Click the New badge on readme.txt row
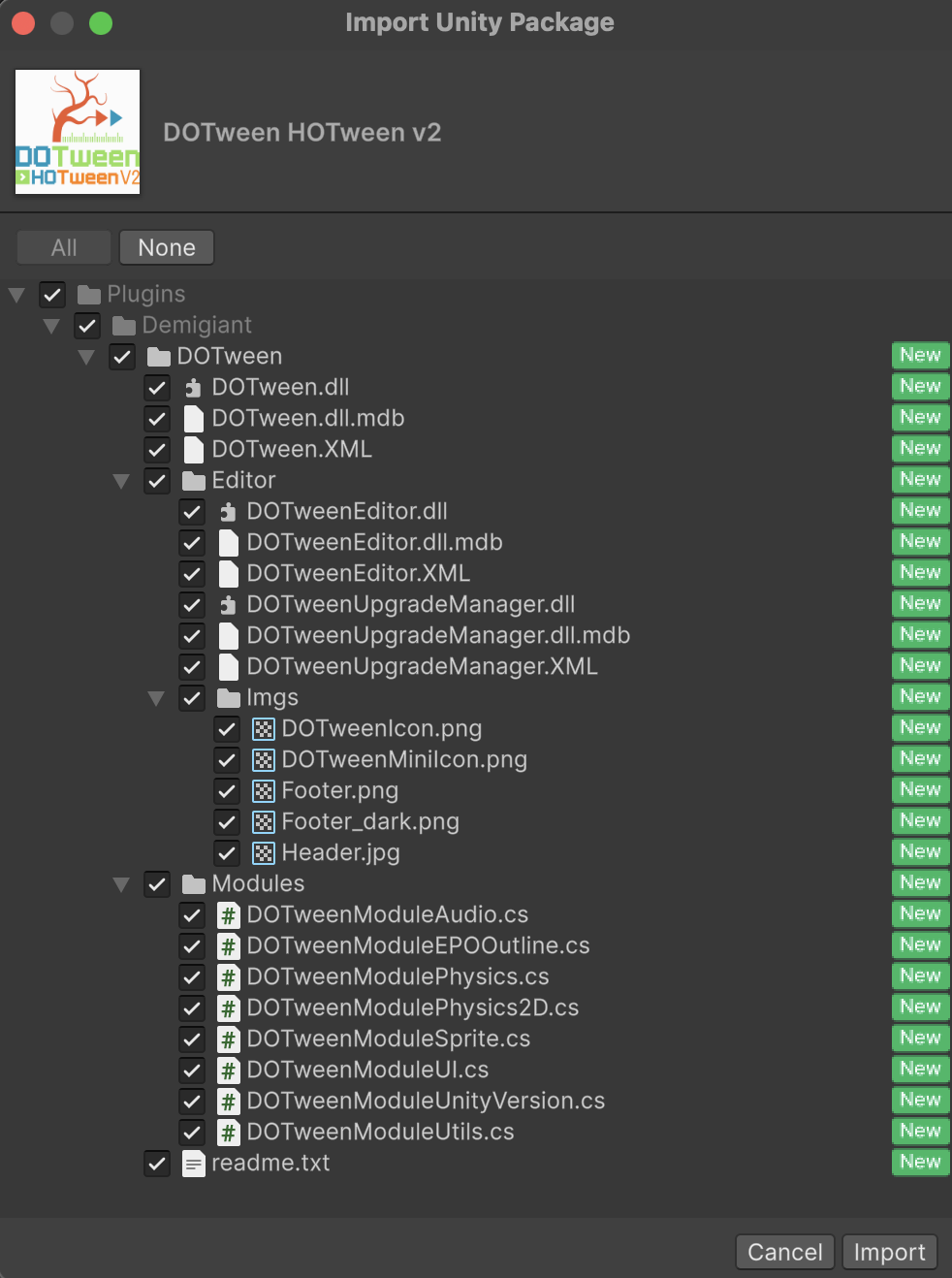 coord(920,1162)
